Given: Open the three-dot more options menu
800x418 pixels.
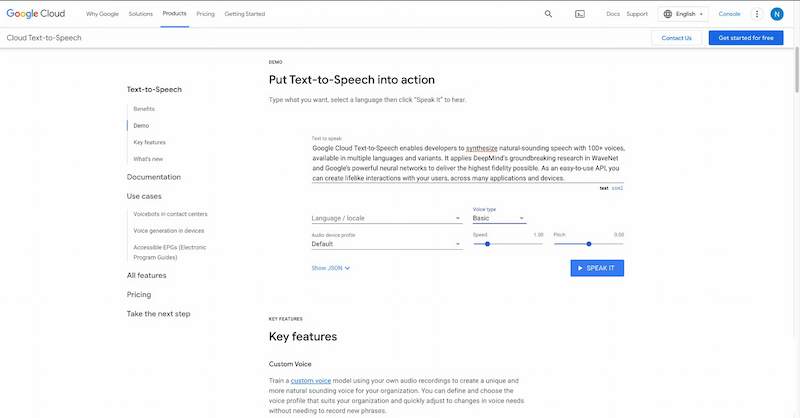Looking at the screenshot, I should pos(756,14).
